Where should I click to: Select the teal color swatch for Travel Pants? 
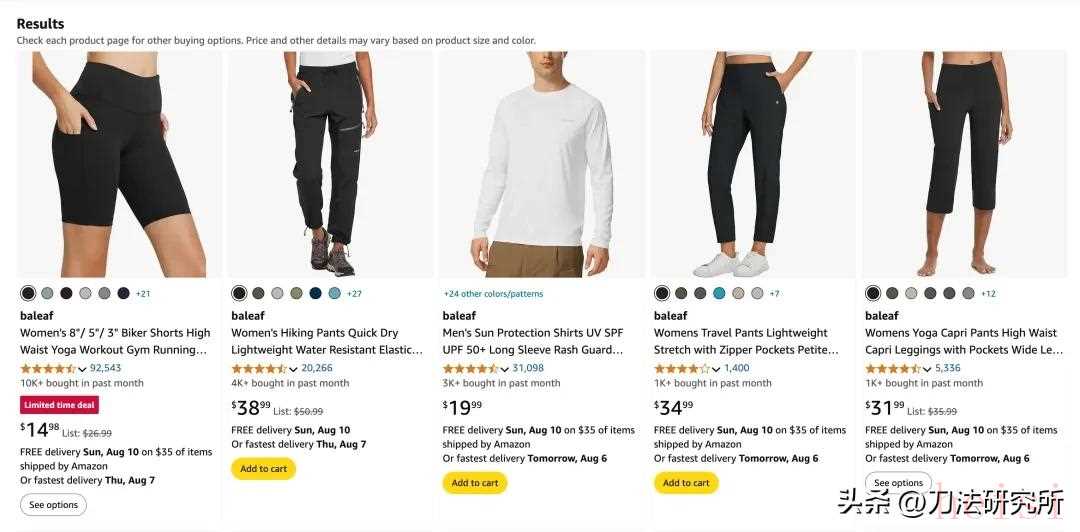tap(719, 293)
